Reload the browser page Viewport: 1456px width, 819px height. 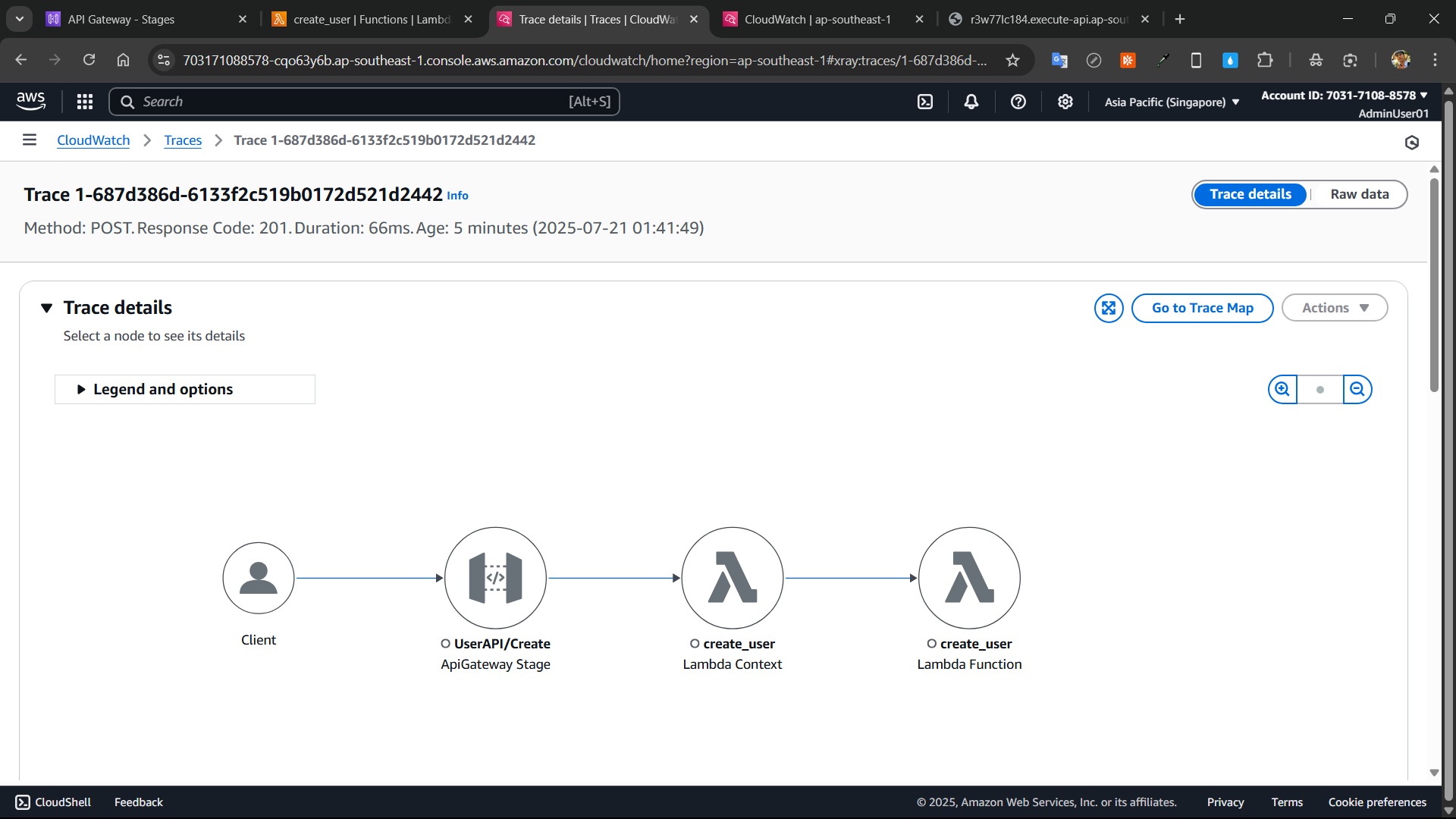tap(89, 60)
